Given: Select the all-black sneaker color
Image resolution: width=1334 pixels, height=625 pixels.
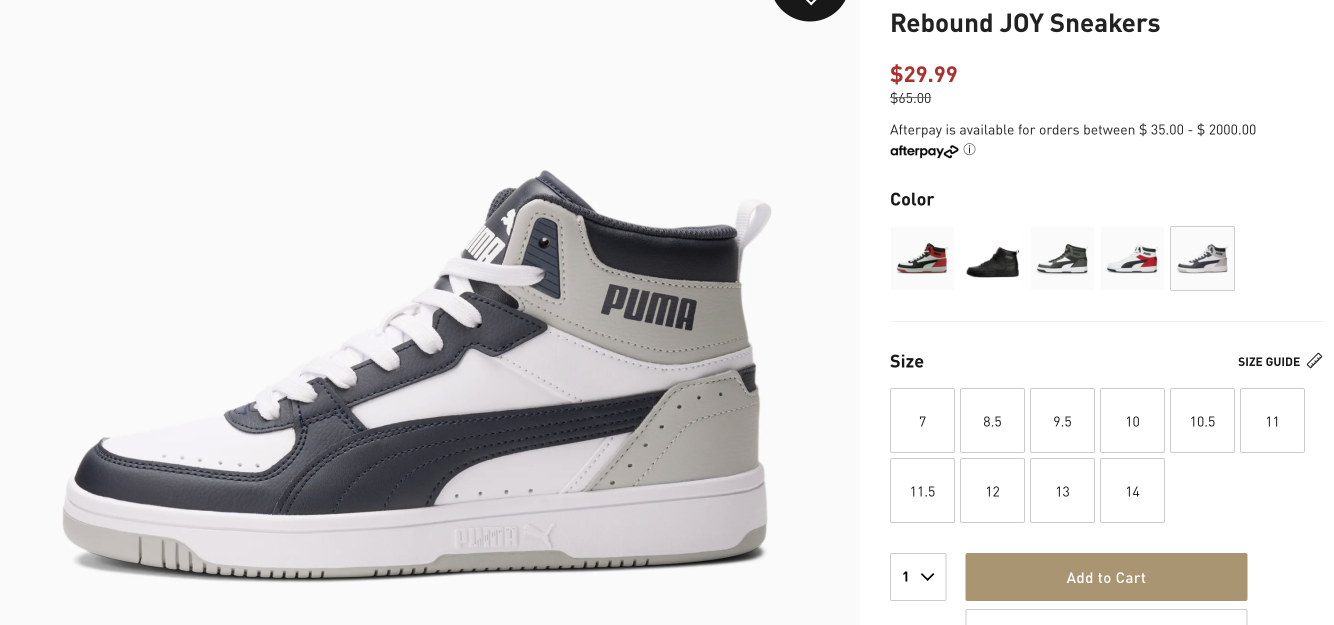Looking at the screenshot, I should 992,258.
